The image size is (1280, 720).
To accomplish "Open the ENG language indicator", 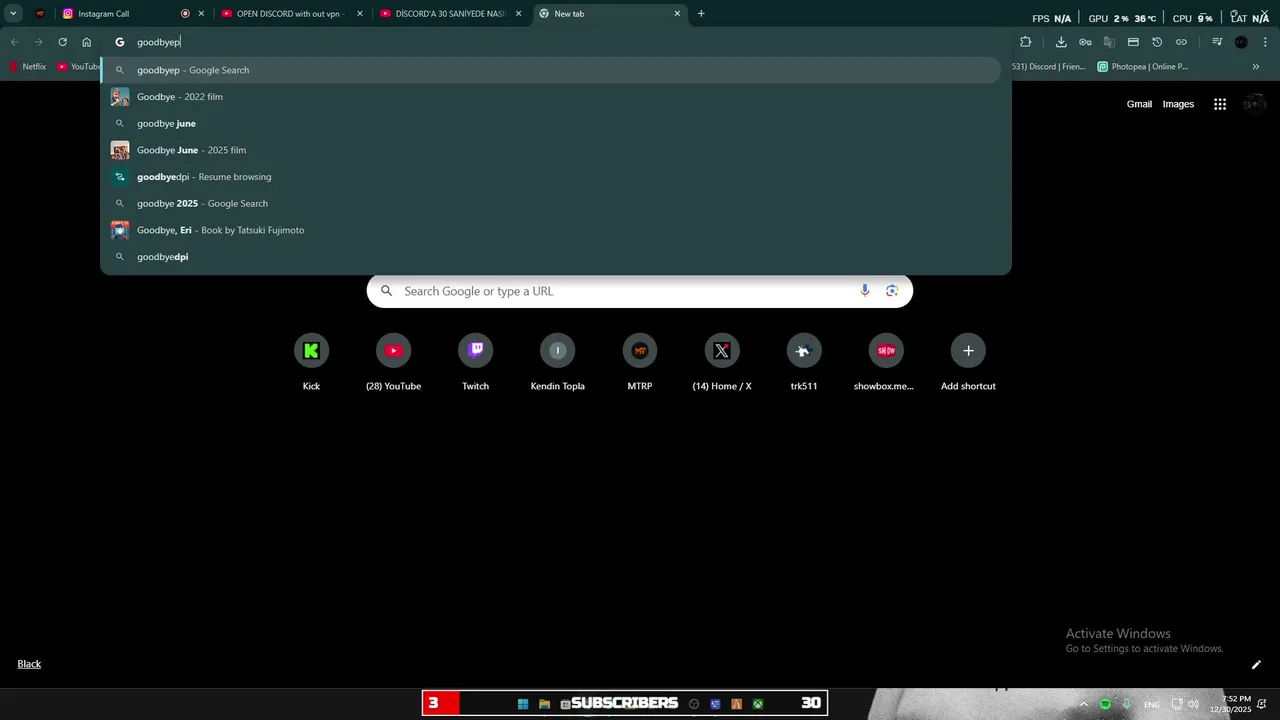I will click(x=1152, y=705).
